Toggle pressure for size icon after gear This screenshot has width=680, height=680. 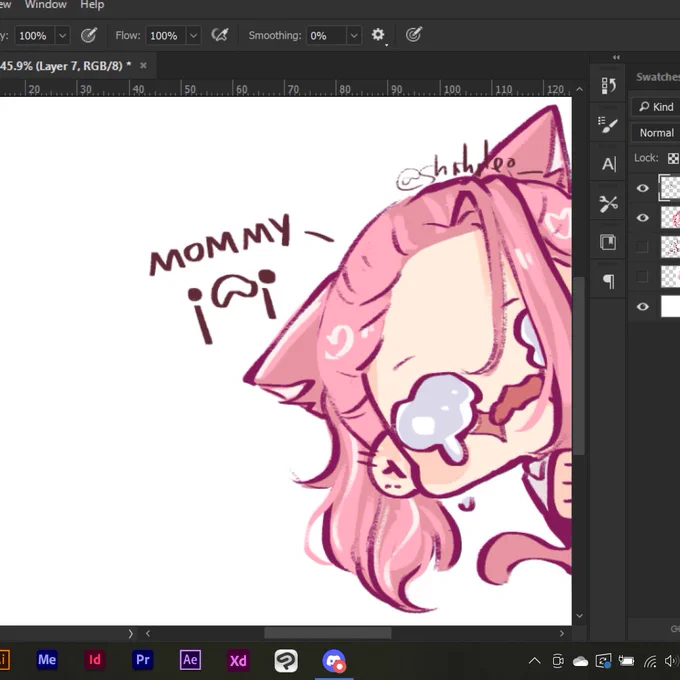414,35
